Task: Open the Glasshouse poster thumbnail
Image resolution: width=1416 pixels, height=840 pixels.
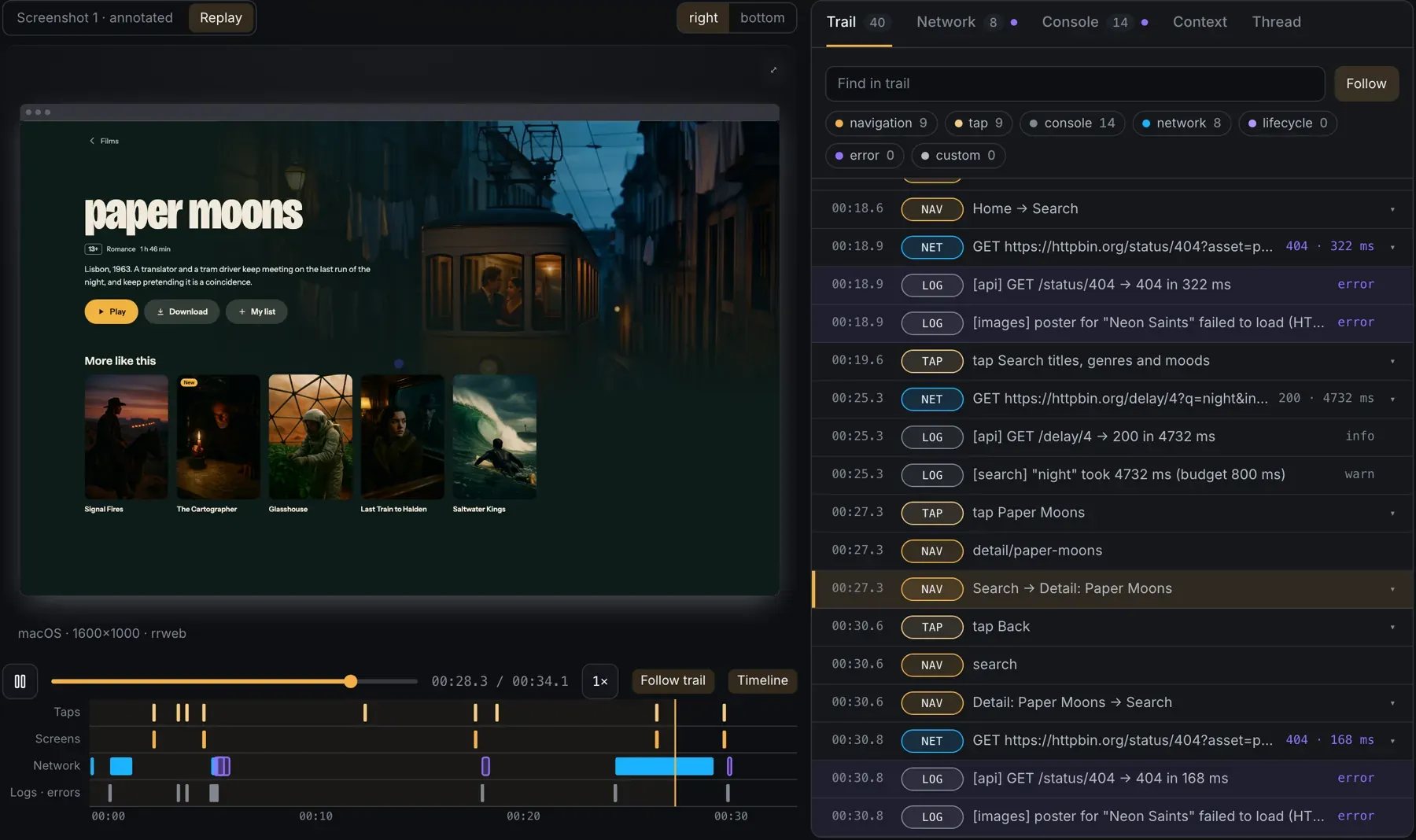Action: [310, 437]
